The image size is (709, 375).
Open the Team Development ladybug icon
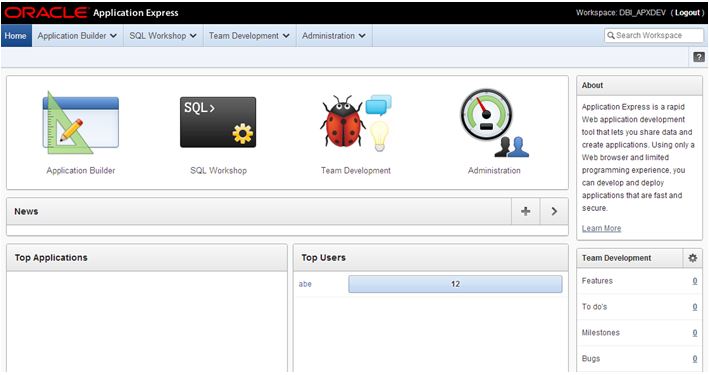coord(356,122)
